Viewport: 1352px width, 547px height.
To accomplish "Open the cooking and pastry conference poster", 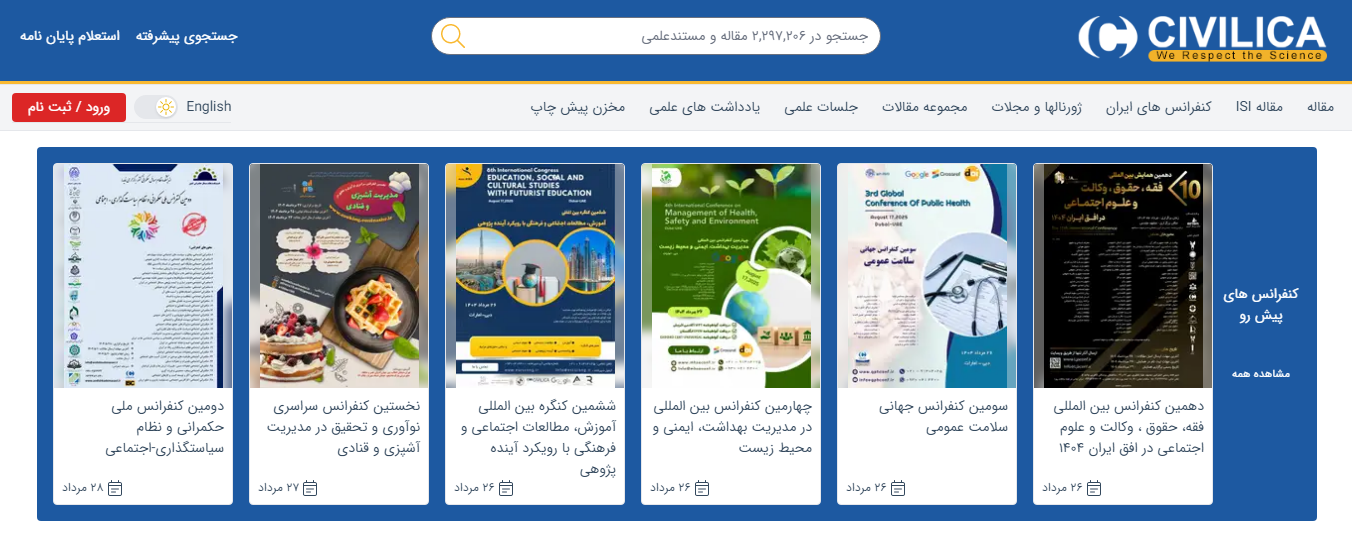I will click(339, 275).
